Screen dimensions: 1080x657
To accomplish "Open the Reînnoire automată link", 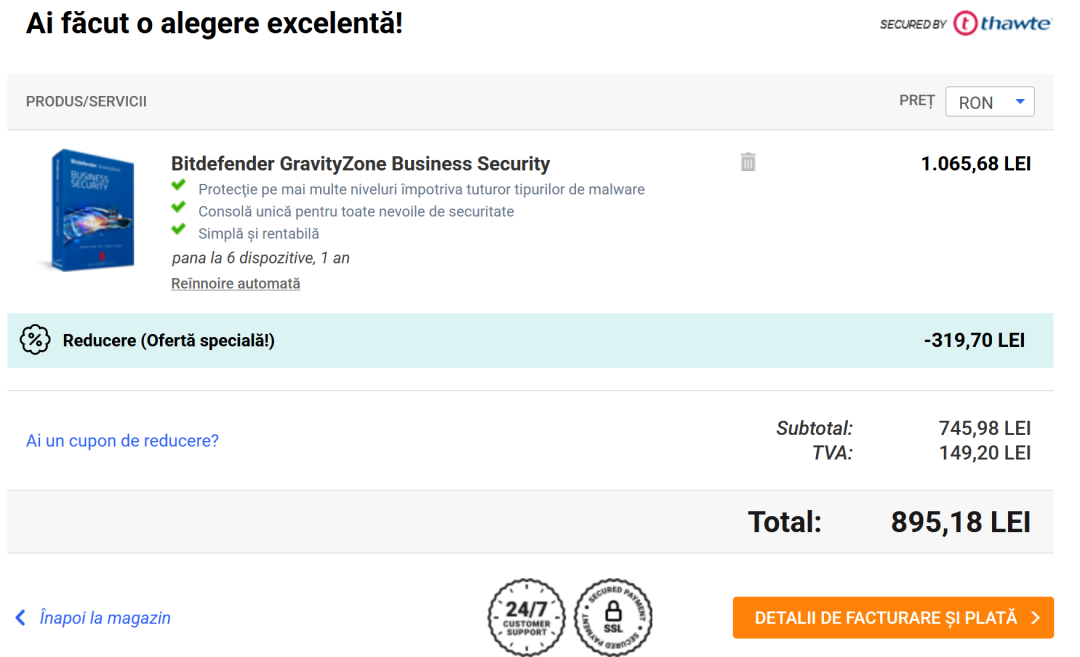I will click(236, 283).
